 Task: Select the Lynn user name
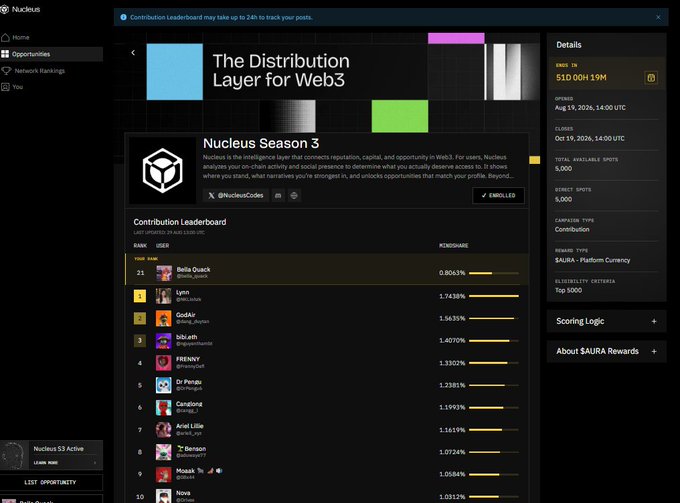(x=183, y=292)
